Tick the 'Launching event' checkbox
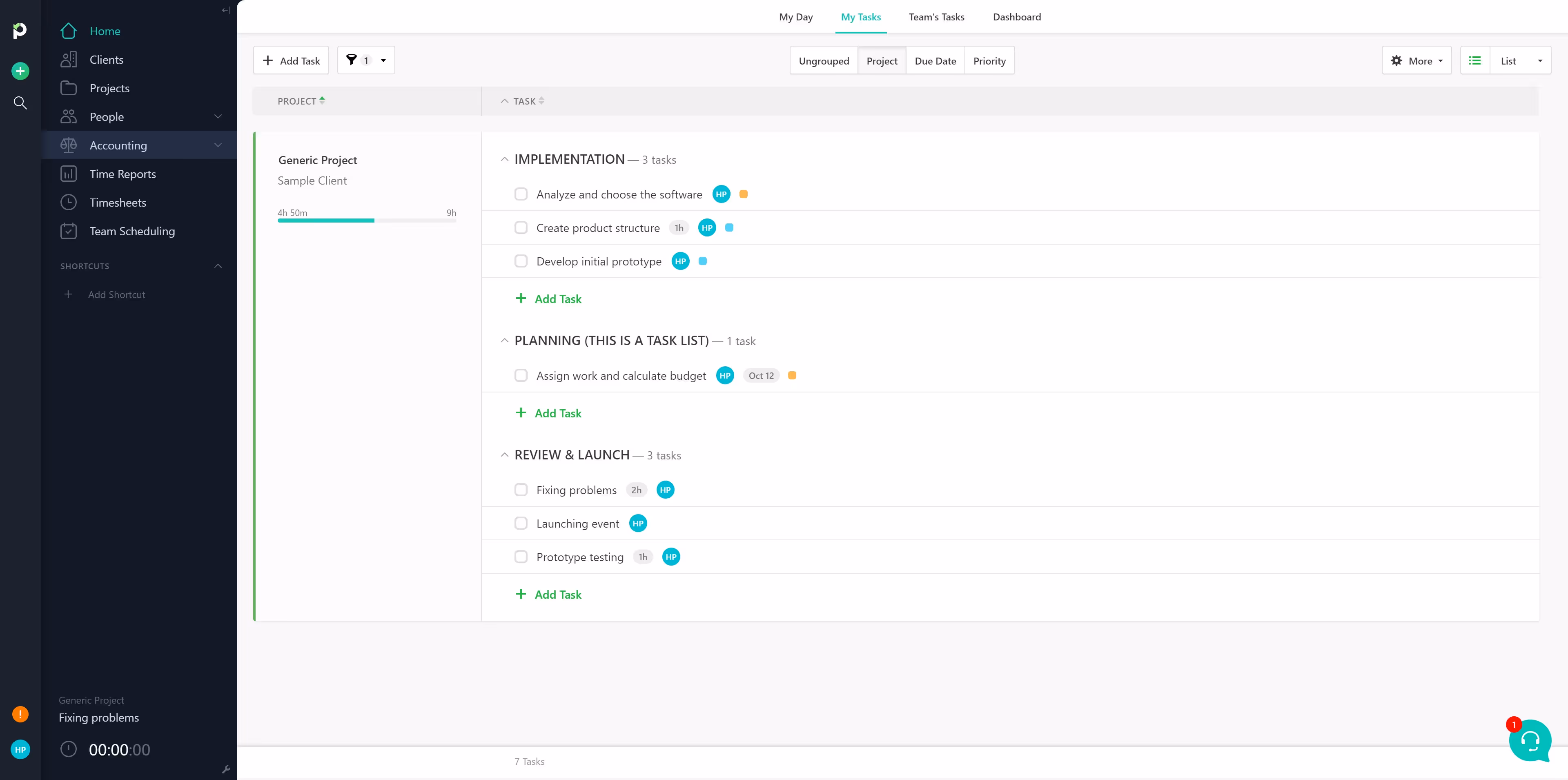Viewport: 1568px width, 780px height. point(521,524)
